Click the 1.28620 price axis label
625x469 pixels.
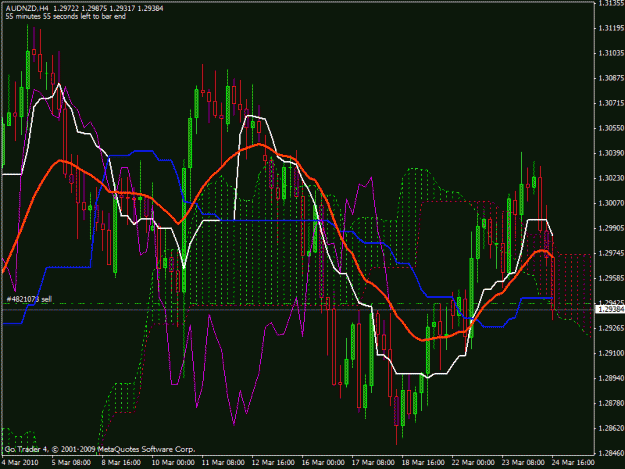tap(610, 428)
